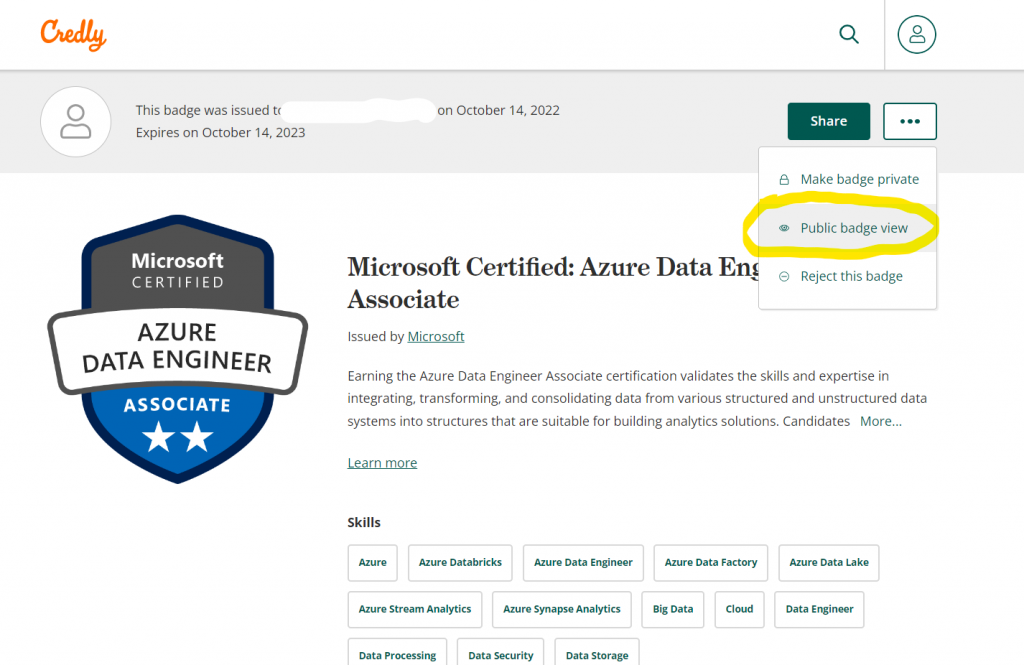
Task: Select Make badge private menu option
Action: 848,179
